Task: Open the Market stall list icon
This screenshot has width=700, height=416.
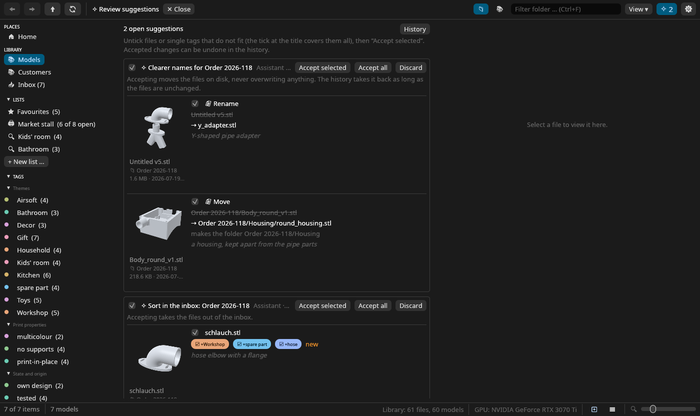Action: coord(11,124)
